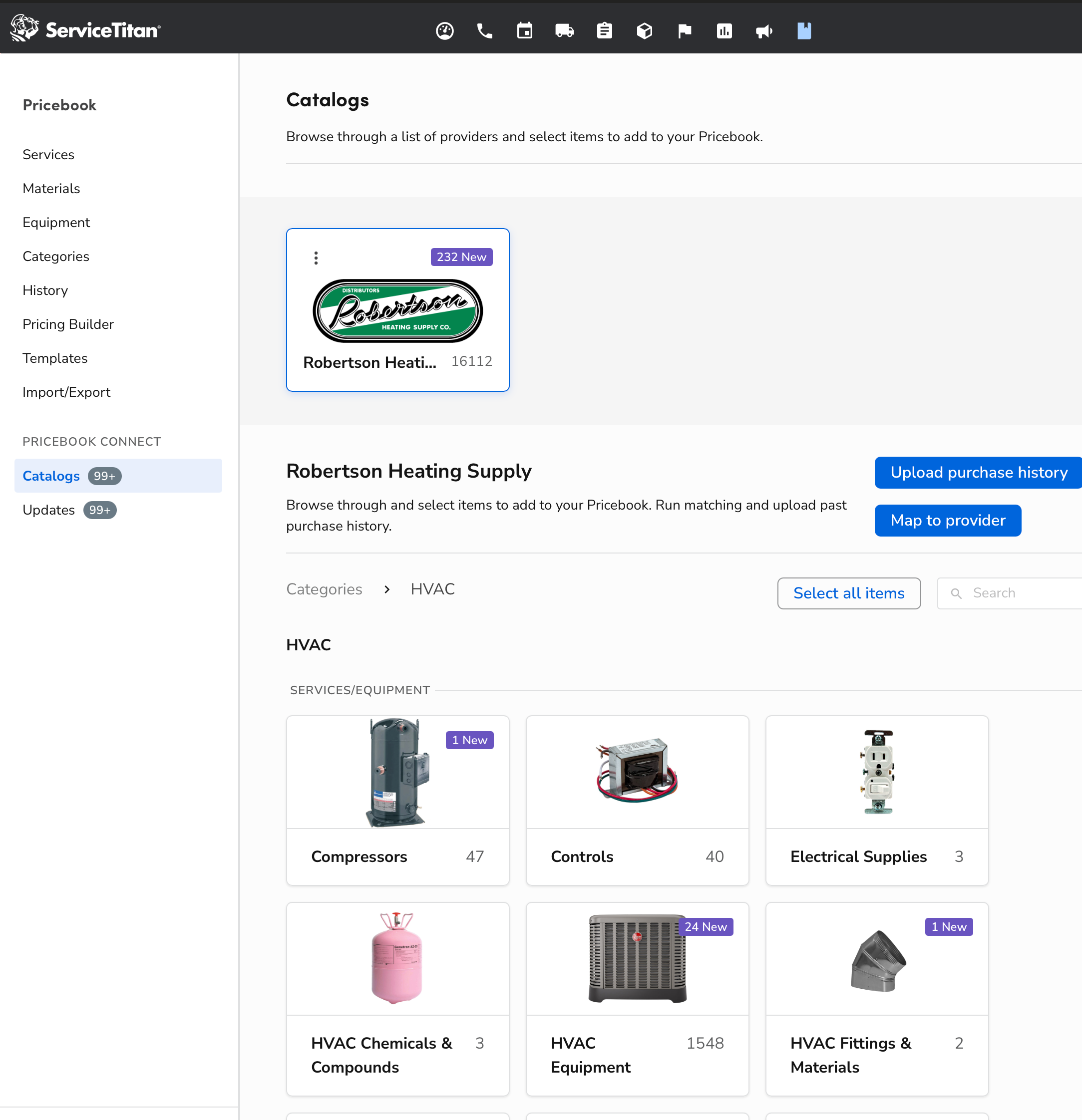
Task: Focus the catalog Search field
Action: tap(1023, 593)
